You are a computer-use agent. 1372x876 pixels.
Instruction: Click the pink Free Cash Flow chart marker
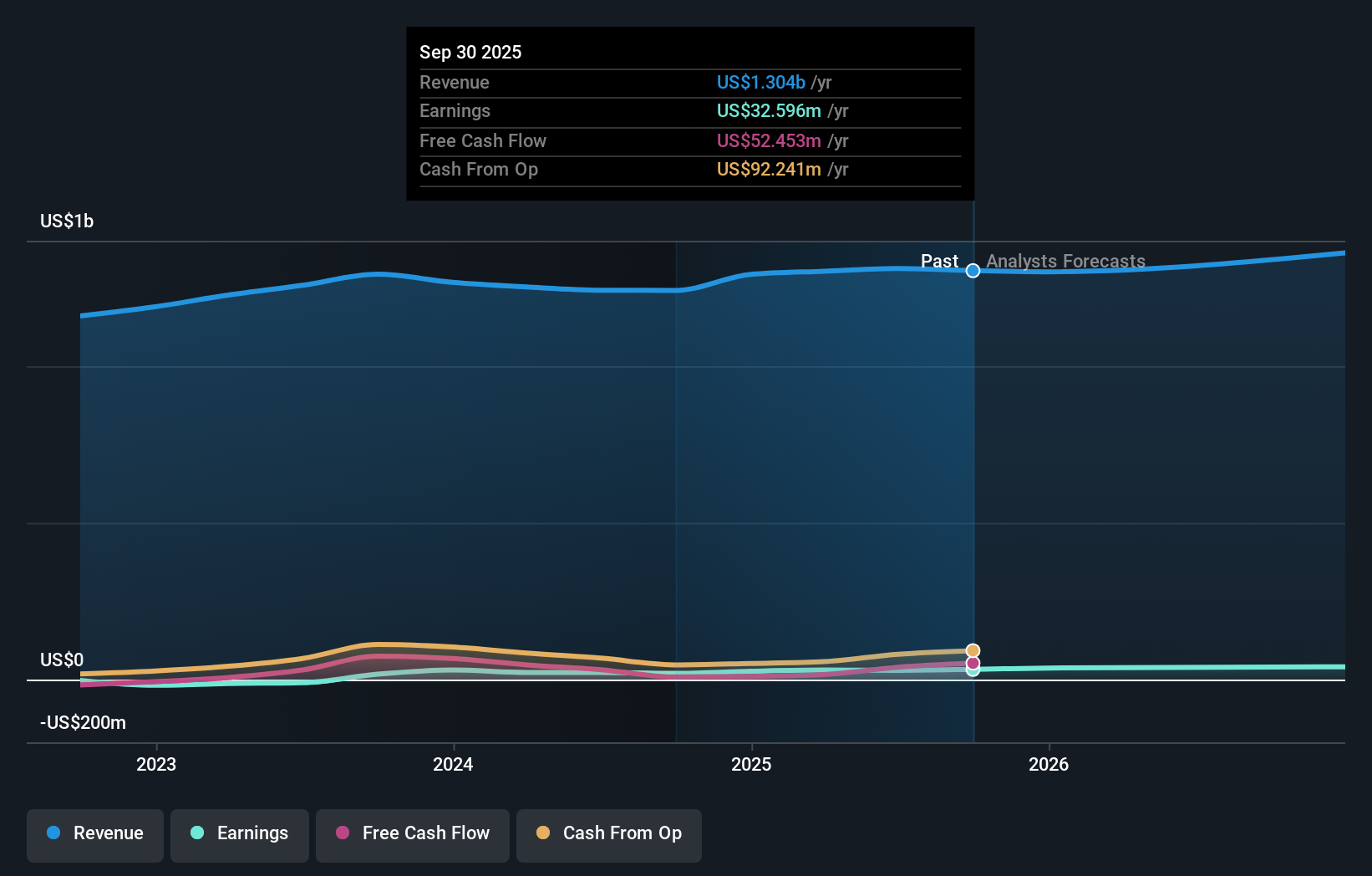pos(972,663)
